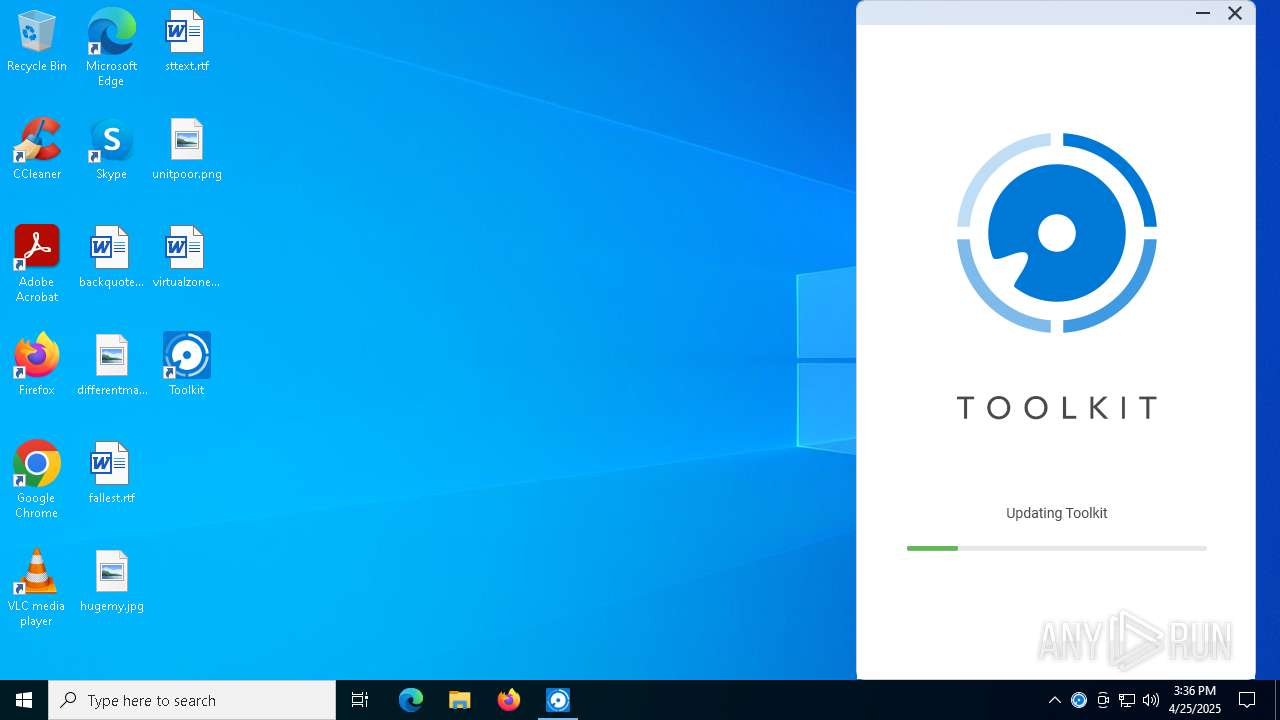The width and height of the screenshot is (1280, 720).
Task: Minimize the Toolkit updater window
Action: point(1203,13)
